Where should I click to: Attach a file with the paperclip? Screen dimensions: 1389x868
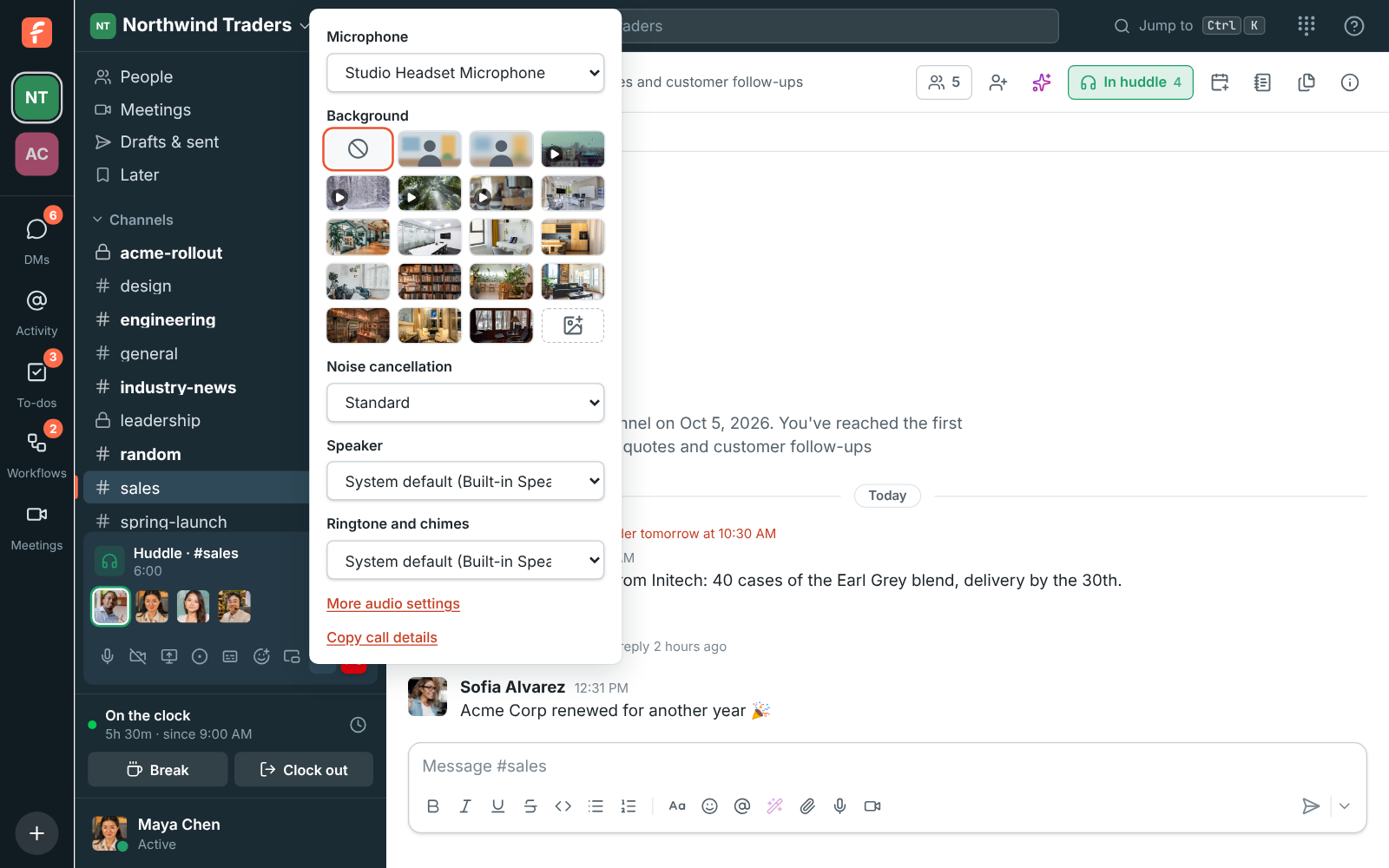[807, 806]
